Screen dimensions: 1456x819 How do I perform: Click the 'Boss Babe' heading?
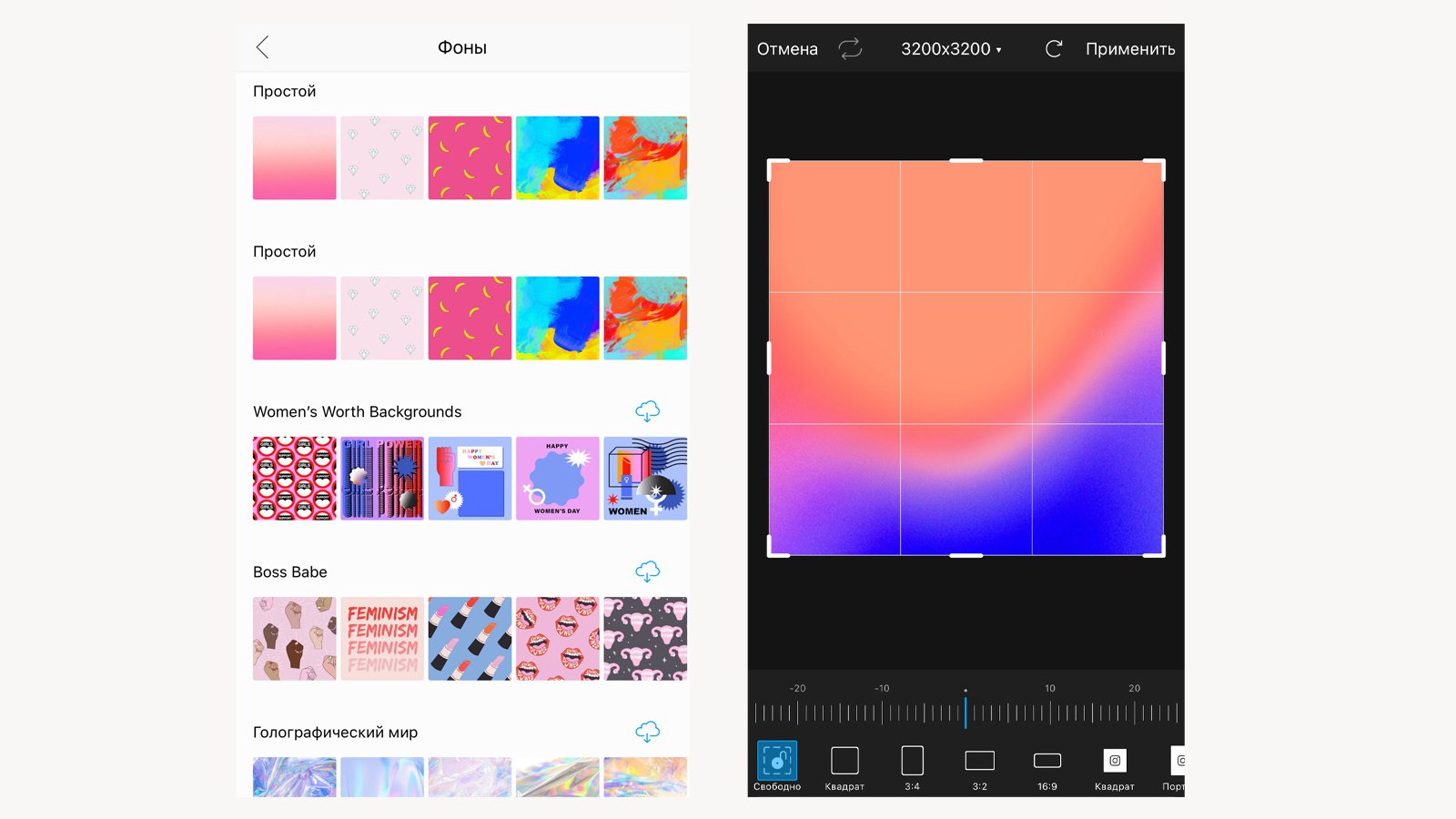(x=289, y=571)
